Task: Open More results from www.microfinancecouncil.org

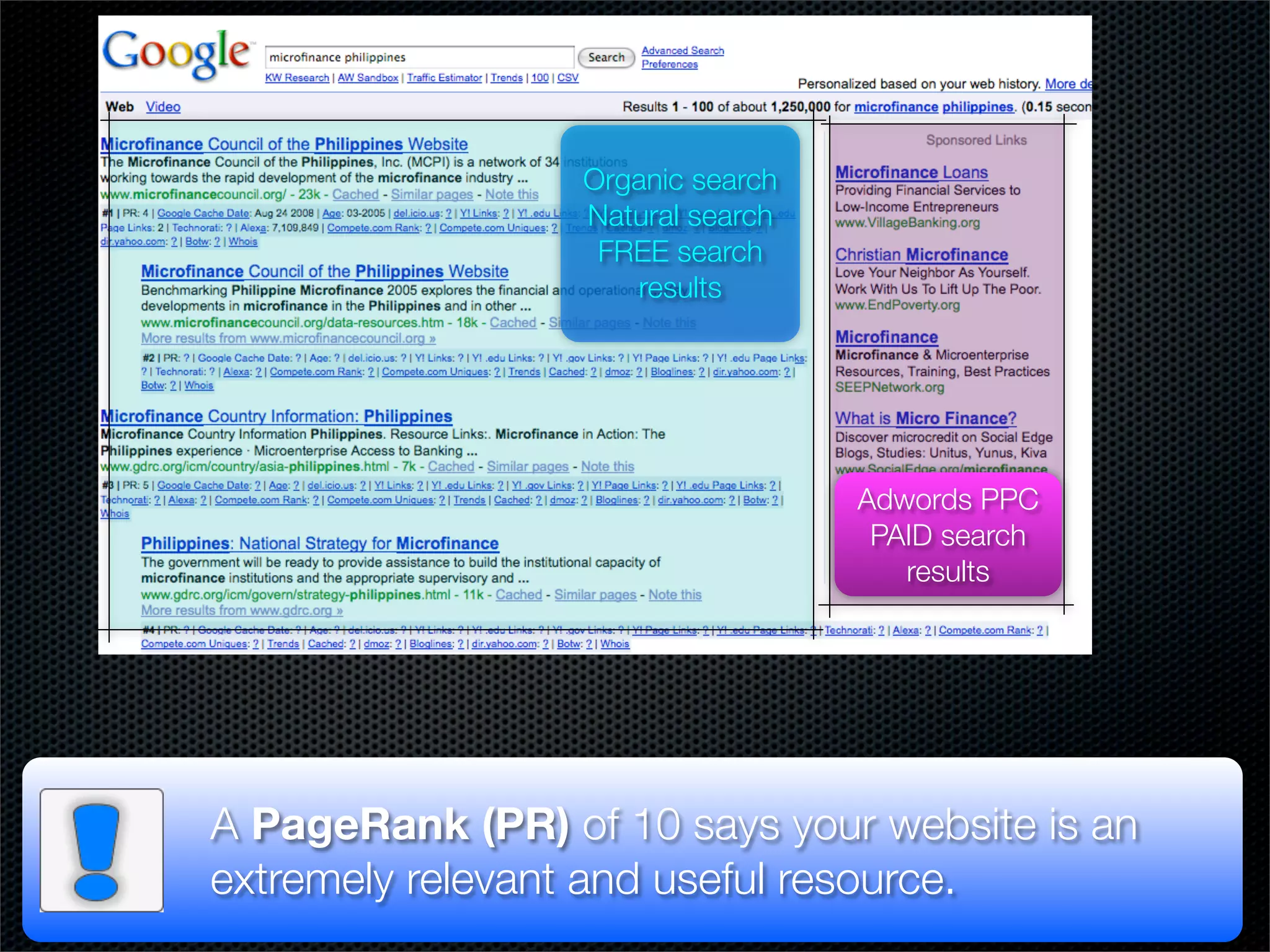Action: [288, 338]
